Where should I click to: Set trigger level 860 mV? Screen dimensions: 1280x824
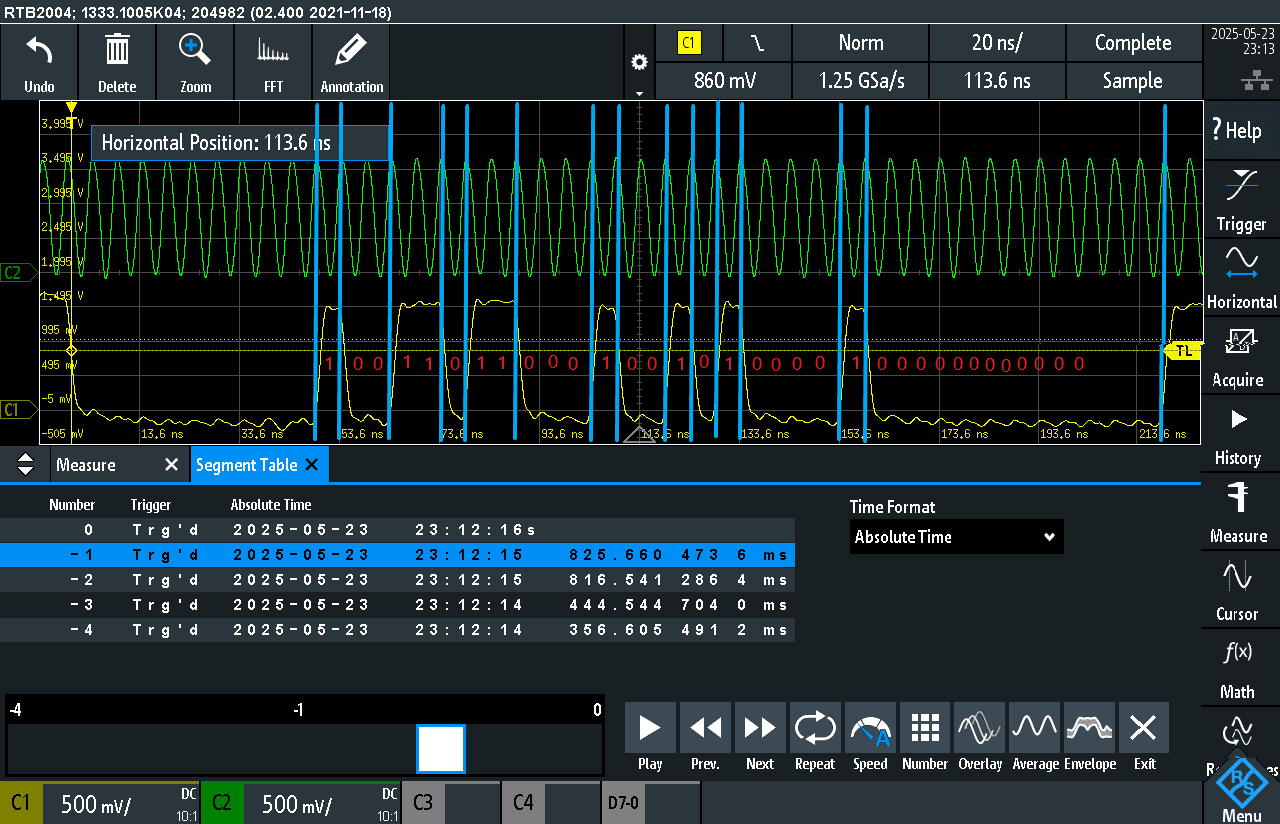723,81
